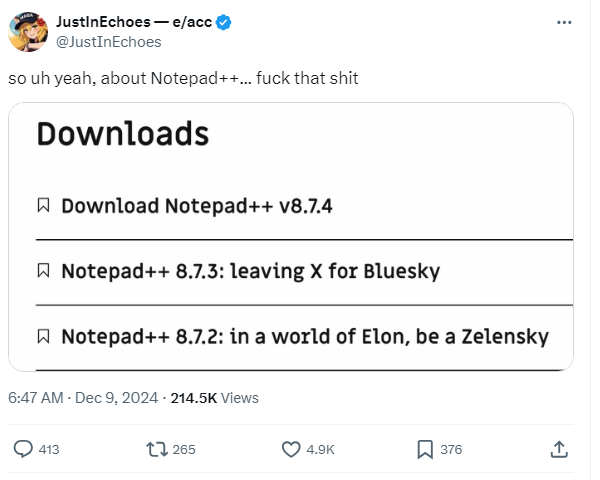Open the 6:47 AM · Dec 9, 2024 timestamp

coord(83,398)
